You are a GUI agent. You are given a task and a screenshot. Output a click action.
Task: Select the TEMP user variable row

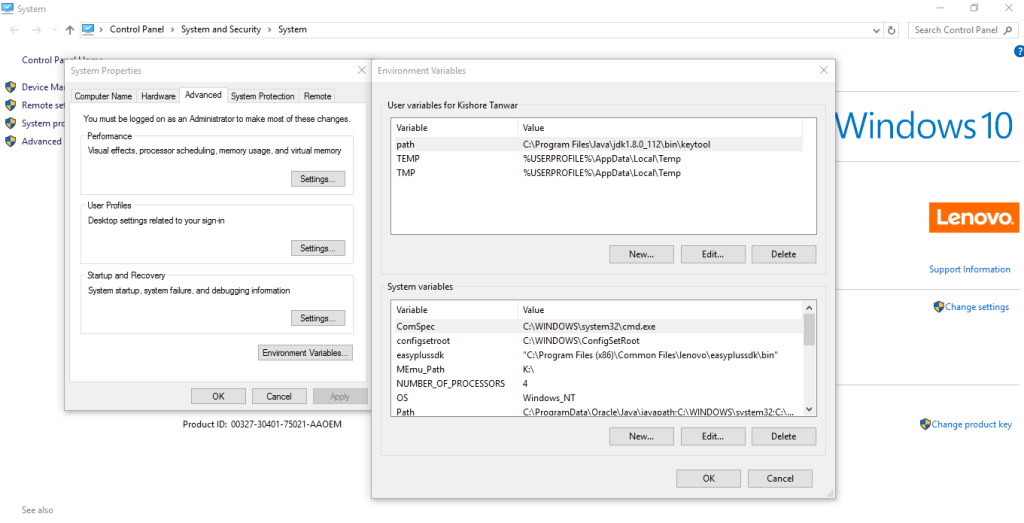coord(597,159)
